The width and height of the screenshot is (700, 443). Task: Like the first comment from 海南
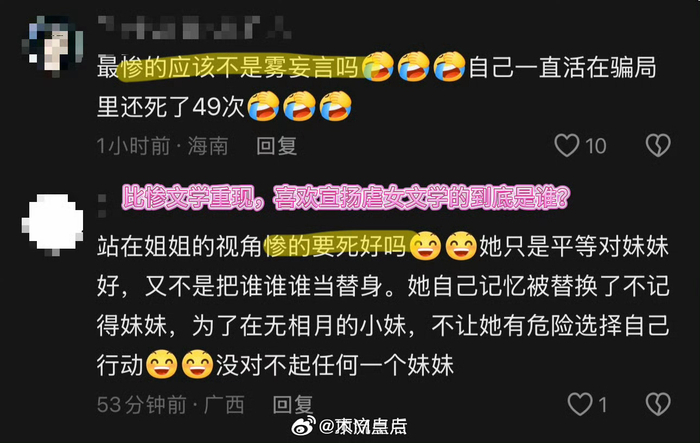click(x=567, y=146)
